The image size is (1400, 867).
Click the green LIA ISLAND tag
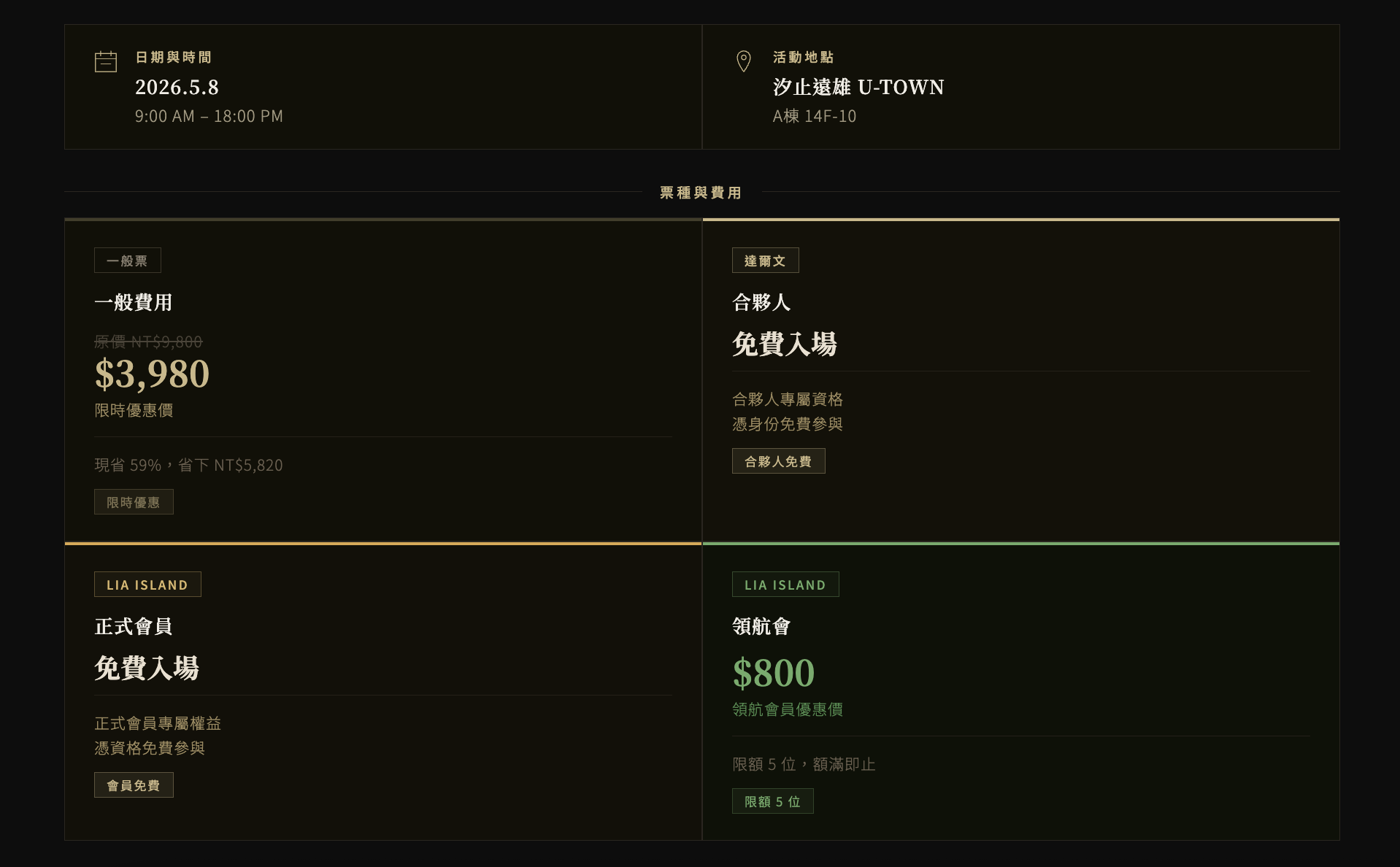coord(785,585)
